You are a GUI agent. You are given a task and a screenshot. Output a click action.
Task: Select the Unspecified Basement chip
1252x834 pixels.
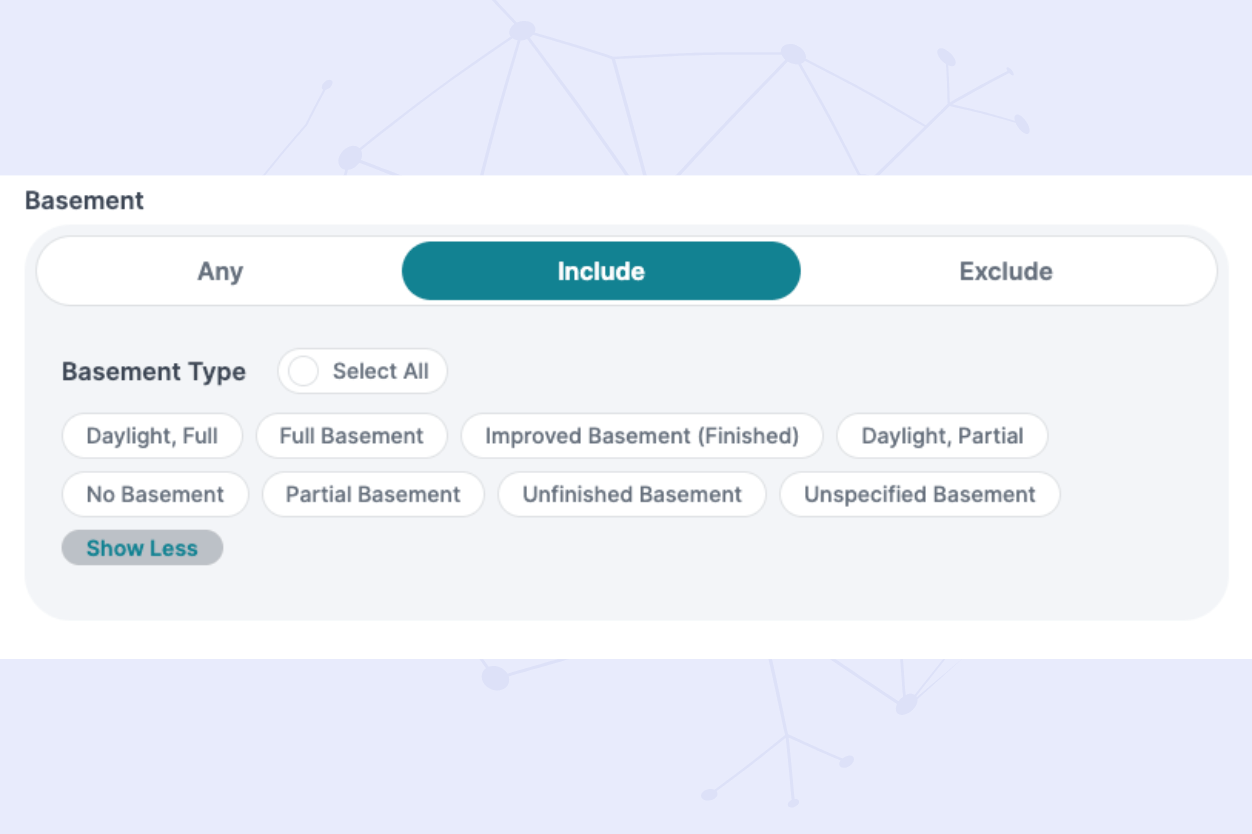click(919, 494)
